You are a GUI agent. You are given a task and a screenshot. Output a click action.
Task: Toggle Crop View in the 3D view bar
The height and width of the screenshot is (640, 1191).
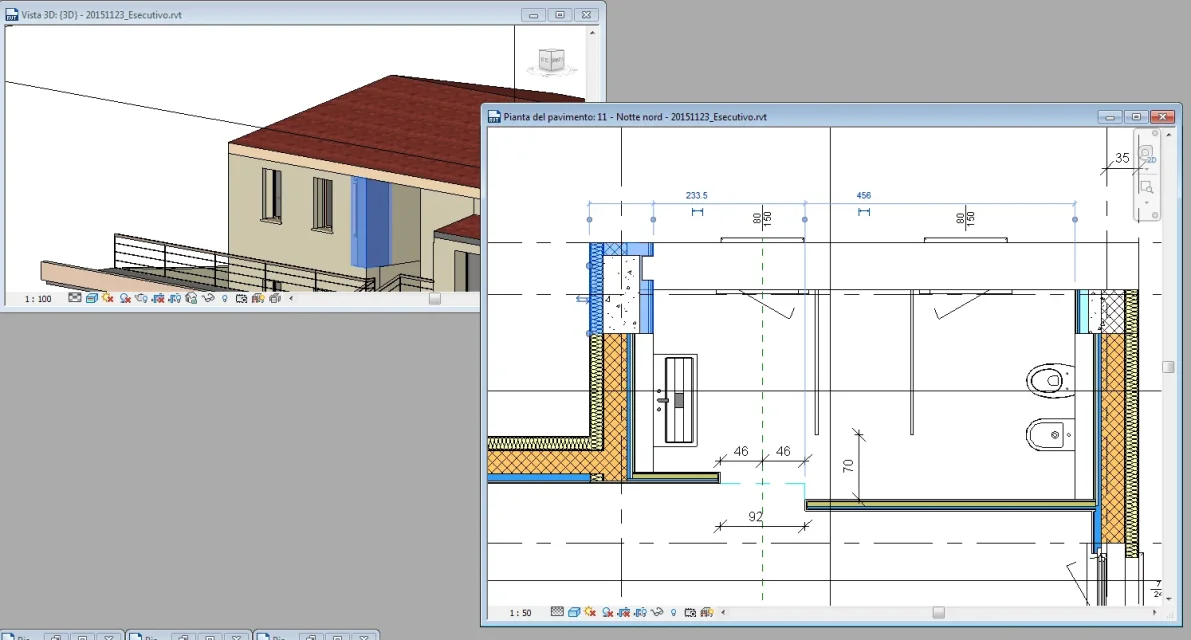[158, 298]
